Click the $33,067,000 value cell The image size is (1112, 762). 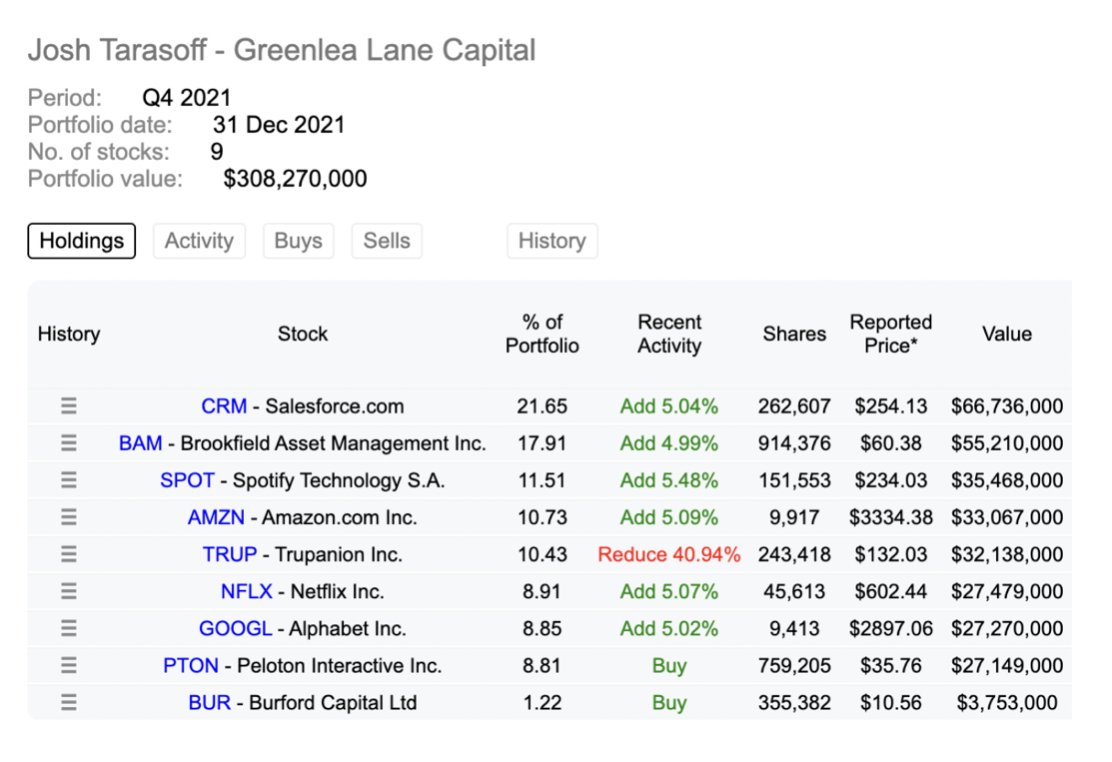[x=1007, y=517]
